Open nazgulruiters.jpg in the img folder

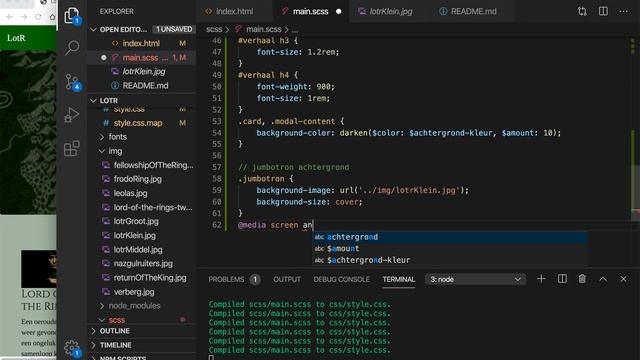pyautogui.click(x=143, y=263)
